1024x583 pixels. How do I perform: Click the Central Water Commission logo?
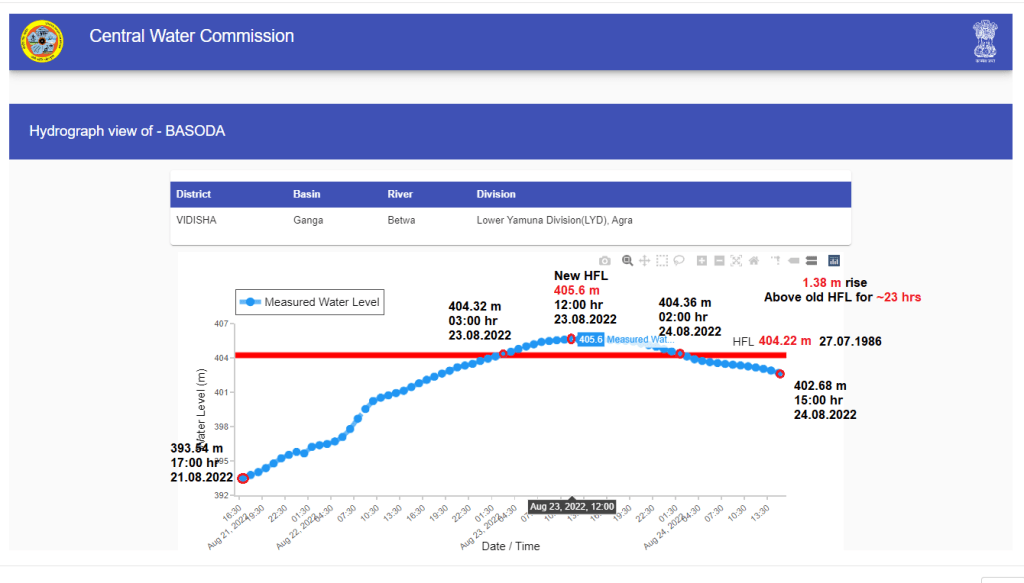click(41, 41)
